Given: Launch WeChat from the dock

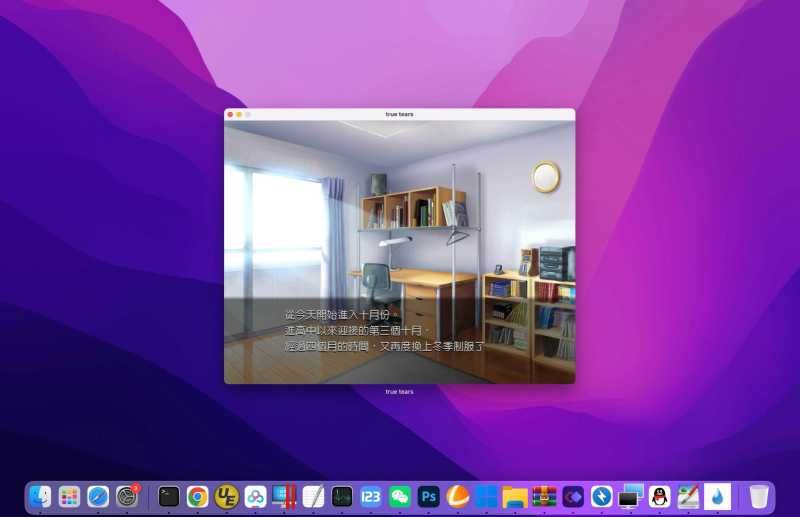Looking at the screenshot, I should click(399, 497).
